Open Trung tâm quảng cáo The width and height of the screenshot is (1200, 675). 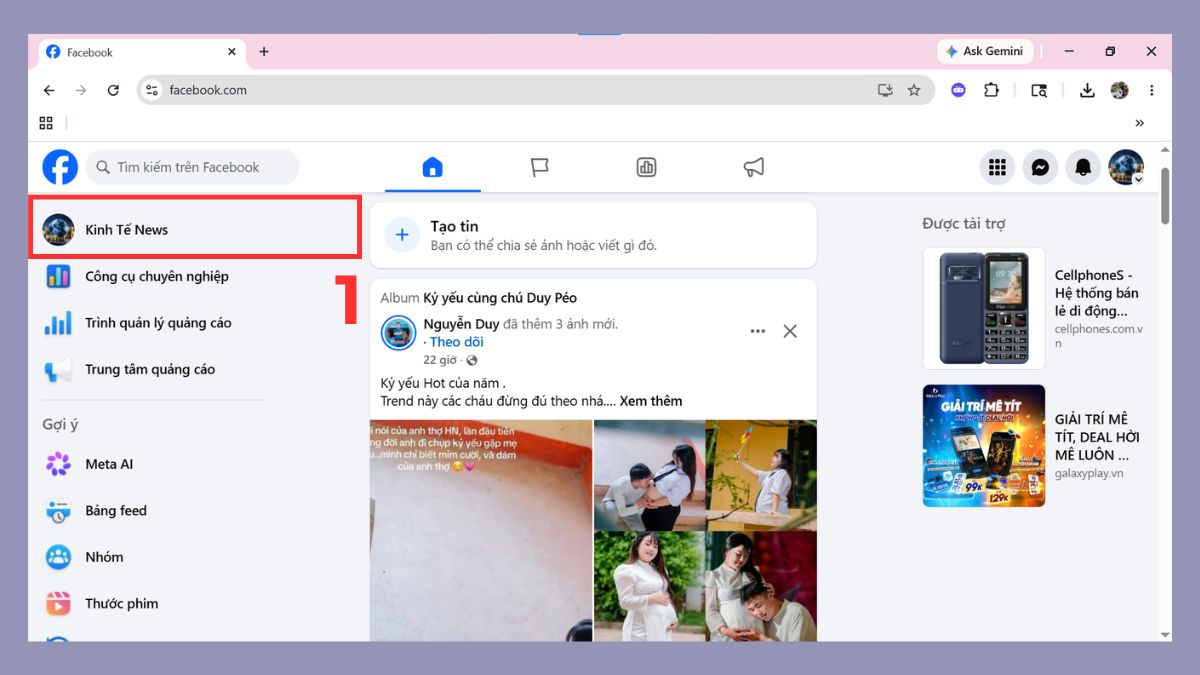pos(150,369)
